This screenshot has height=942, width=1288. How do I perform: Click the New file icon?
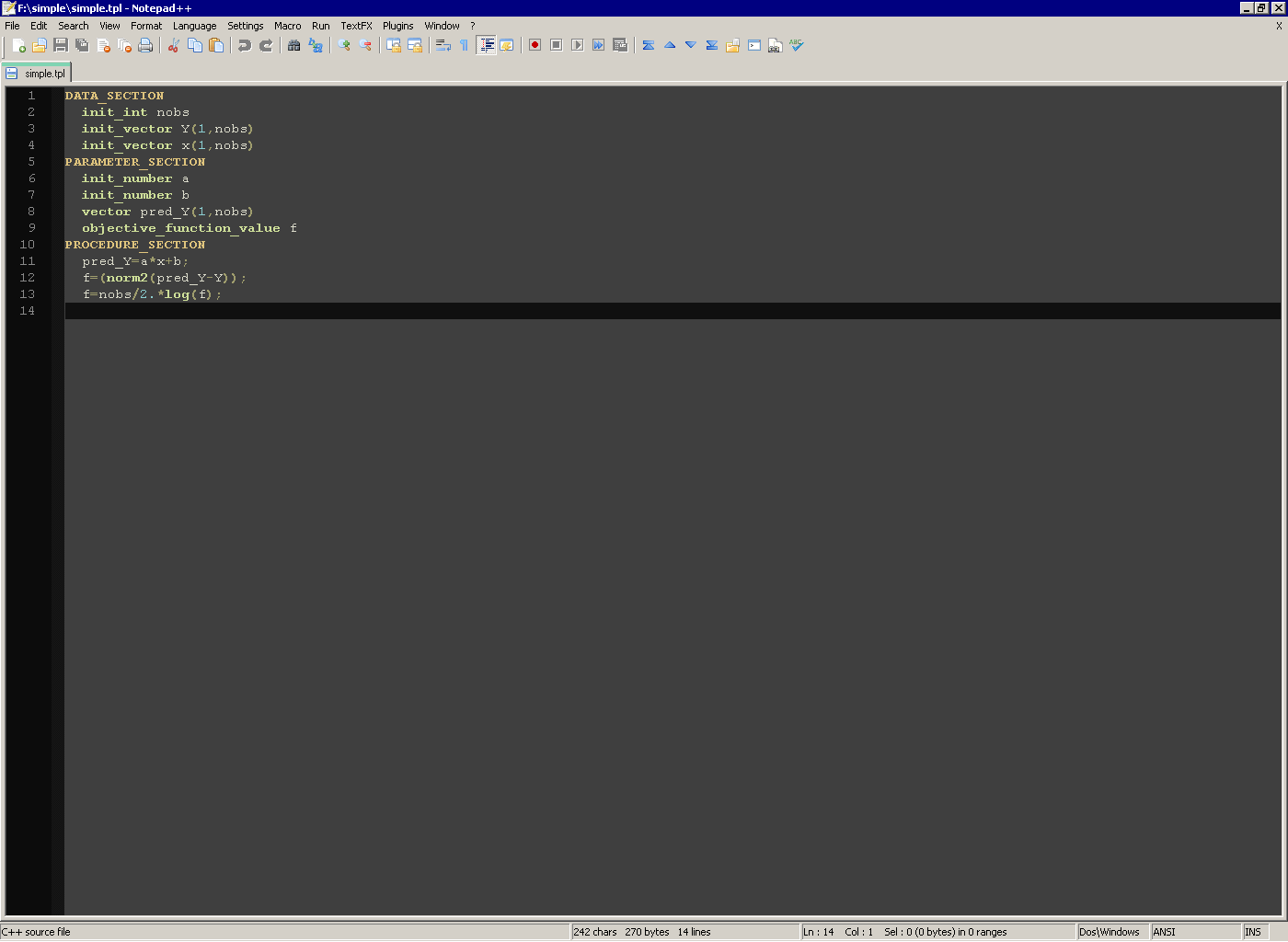pyautogui.click(x=18, y=45)
